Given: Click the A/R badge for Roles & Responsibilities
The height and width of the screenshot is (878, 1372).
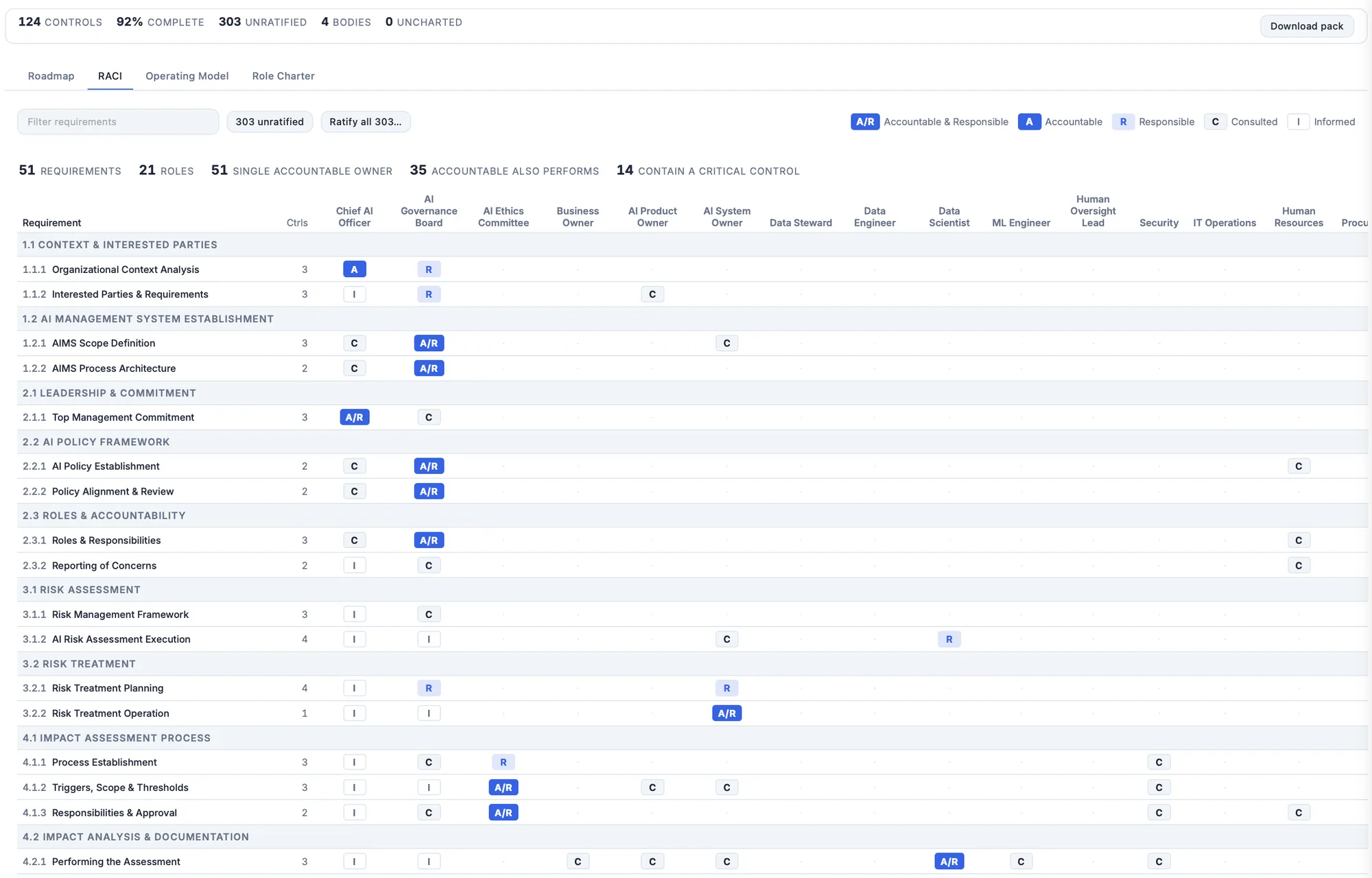Looking at the screenshot, I should coord(429,541).
